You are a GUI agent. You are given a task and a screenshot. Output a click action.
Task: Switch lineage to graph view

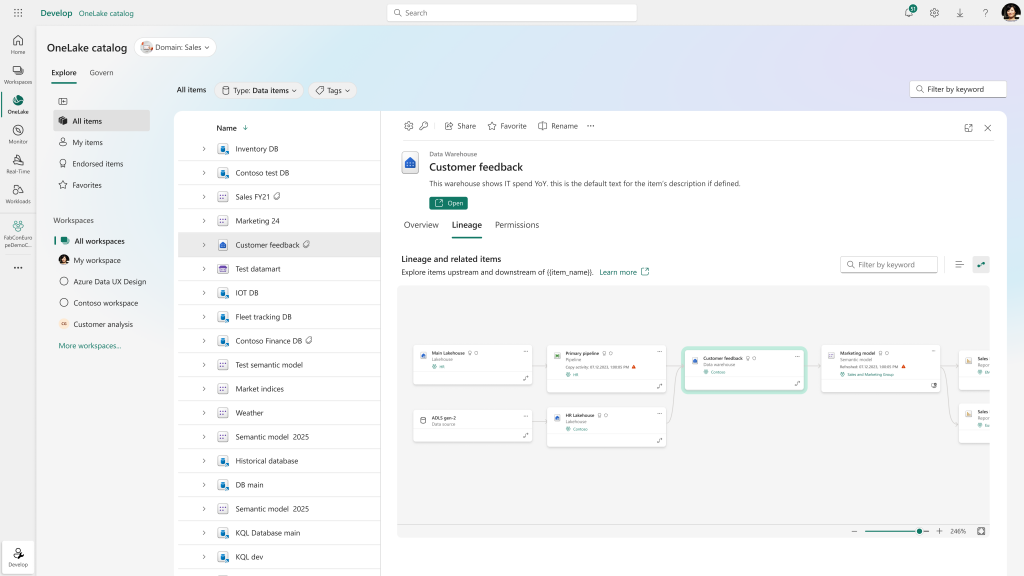(981, 265)
